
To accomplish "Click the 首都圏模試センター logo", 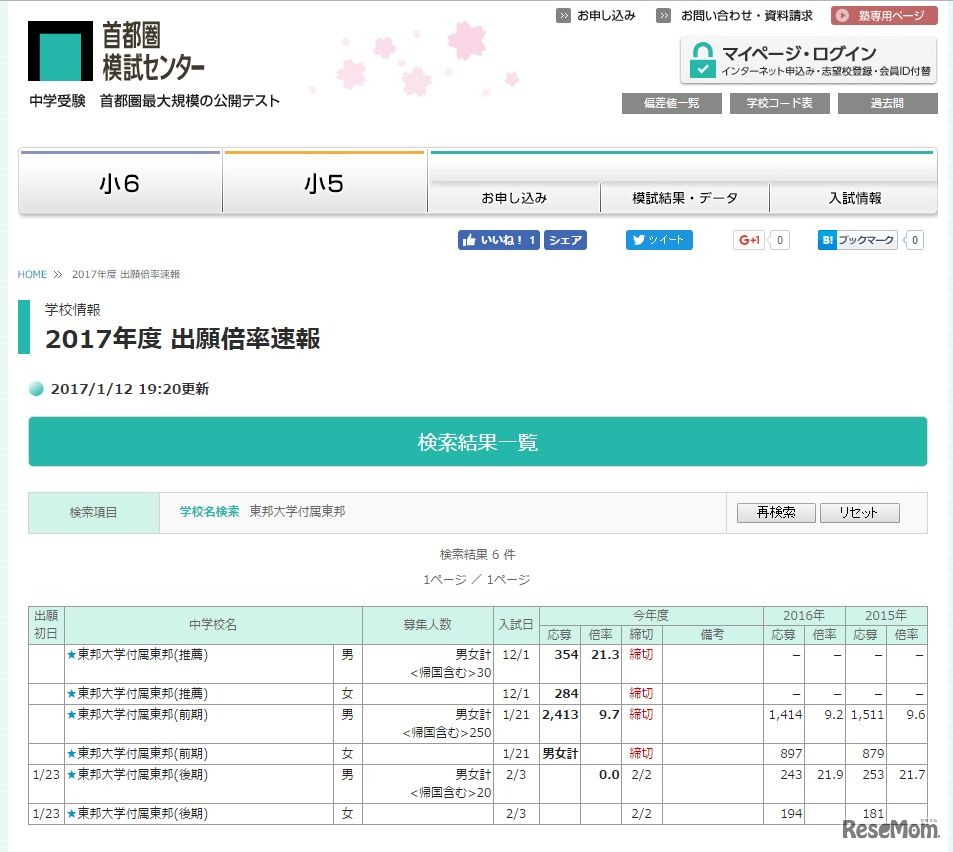I will click(x=117, y=51).
